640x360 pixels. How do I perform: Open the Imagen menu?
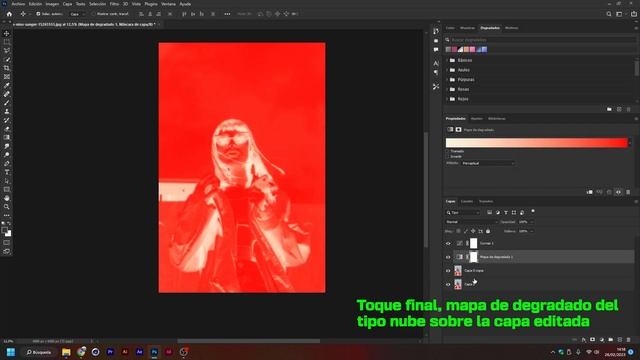click(52, 4)
